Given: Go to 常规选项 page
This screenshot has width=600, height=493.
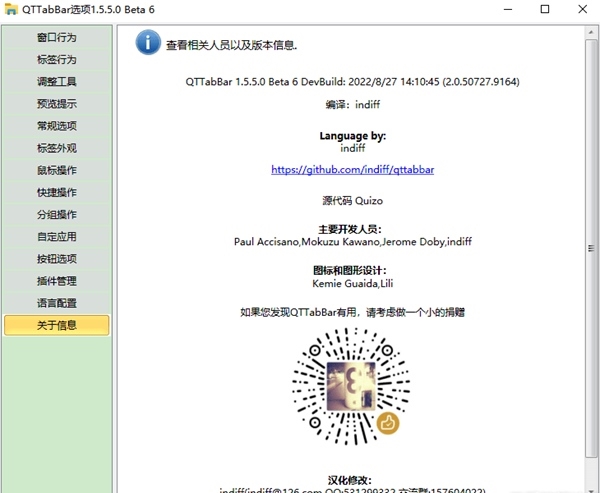Looking at the screenshot, I should [x=57, y=126].
